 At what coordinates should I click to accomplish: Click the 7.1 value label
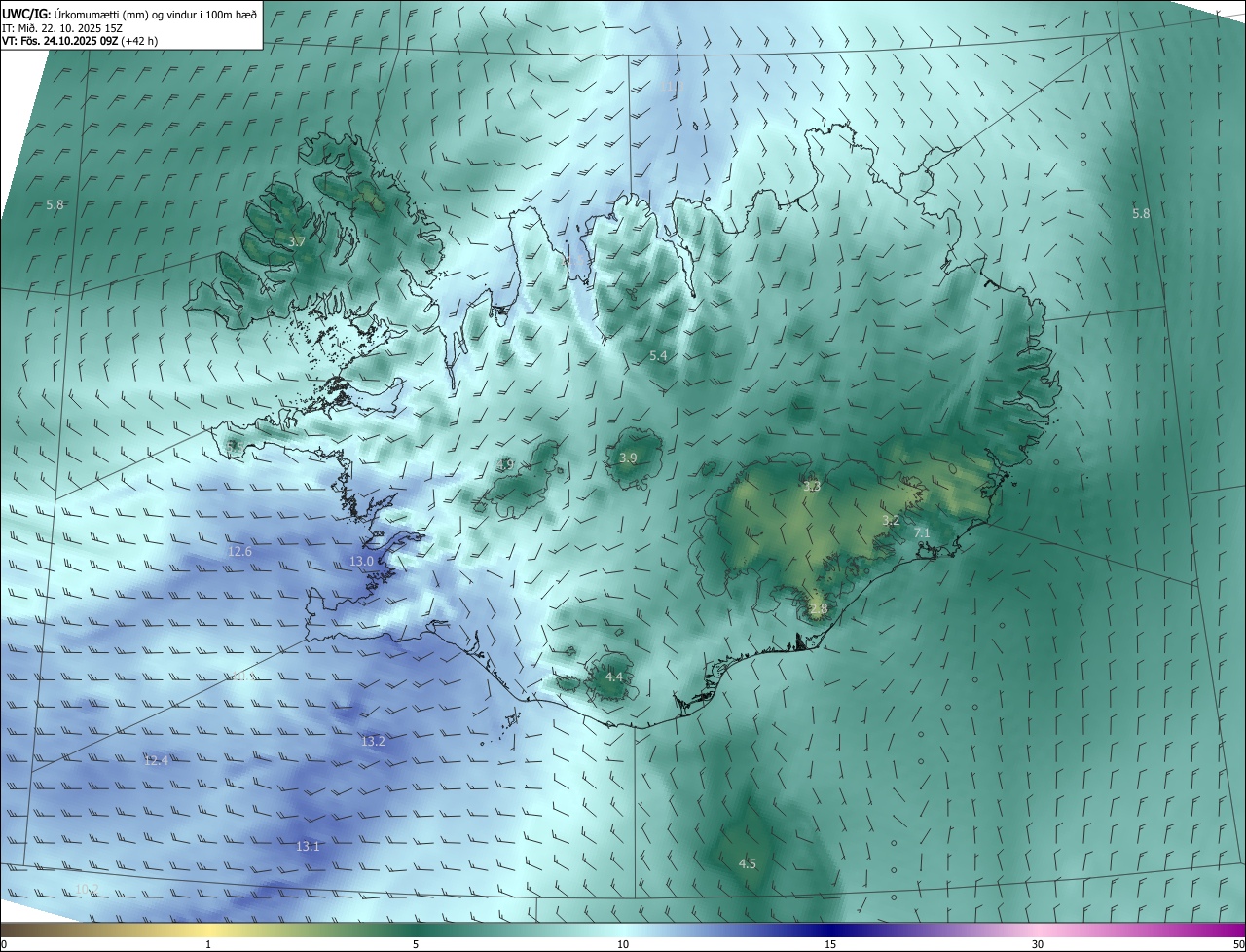pos(922,533)
